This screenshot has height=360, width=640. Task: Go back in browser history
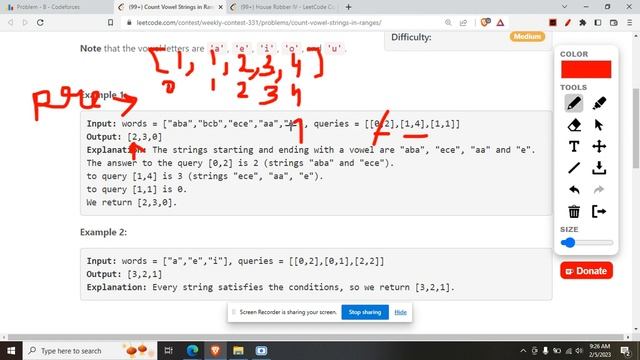11,22
